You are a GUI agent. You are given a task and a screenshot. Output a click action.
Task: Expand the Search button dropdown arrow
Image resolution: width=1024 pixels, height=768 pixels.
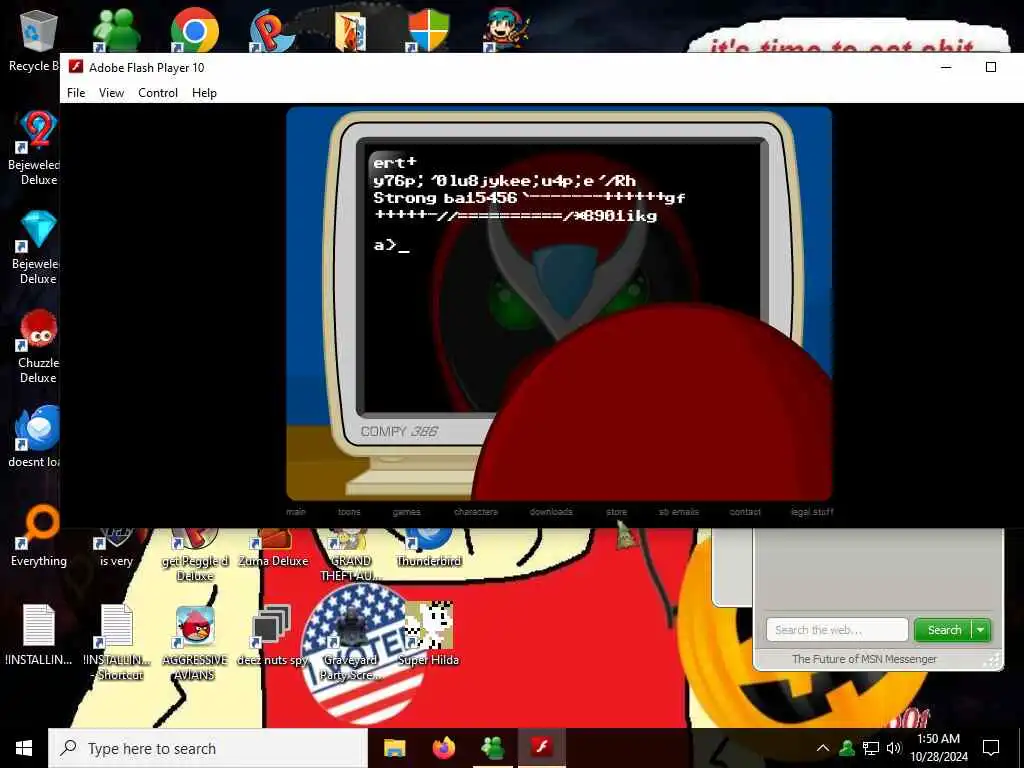point(981,630)
